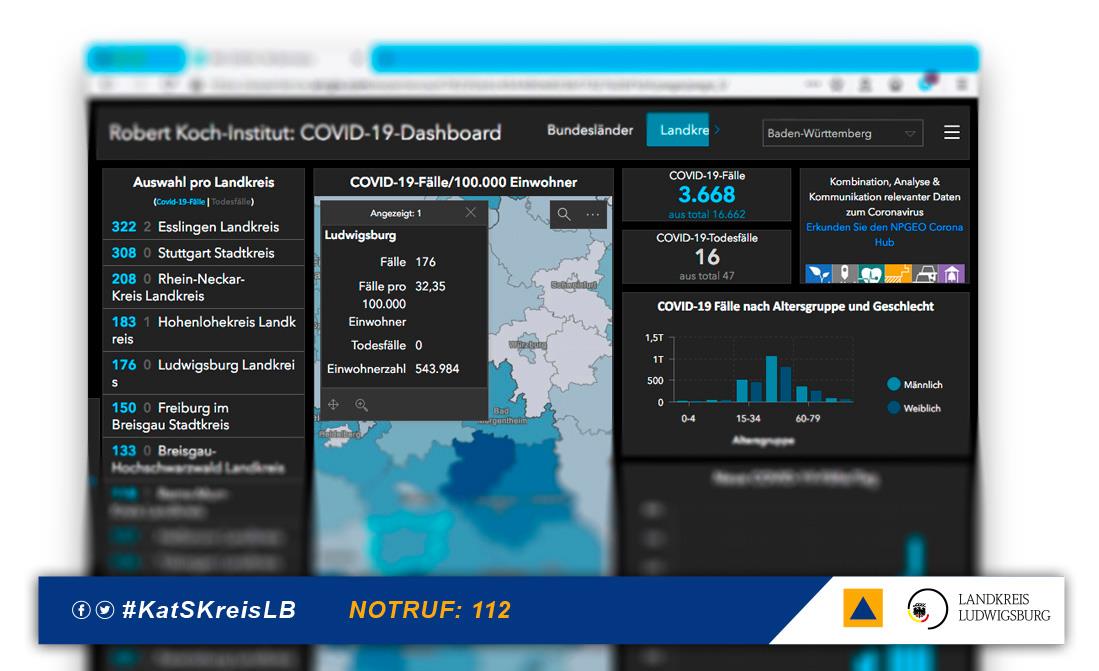Viewport: 1099px width, 671px height.
Task: Click the tallest bar in the age group chart
Action: (x=771, y=379)
